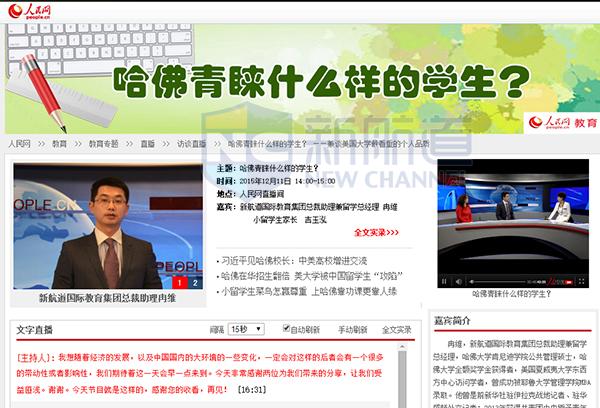The image size is (600, 408).
Task: Open 全文实录 in live text toolbar
Action: [x=396, y=330]
